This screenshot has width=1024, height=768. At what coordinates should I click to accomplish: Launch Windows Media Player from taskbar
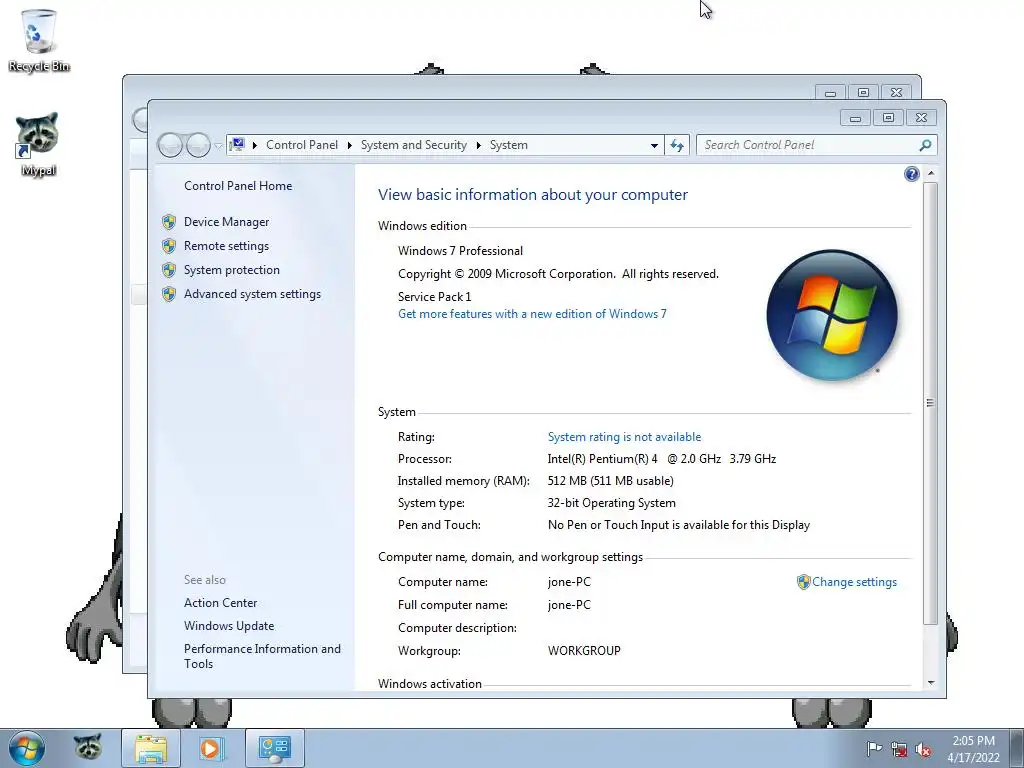[210, 748]
